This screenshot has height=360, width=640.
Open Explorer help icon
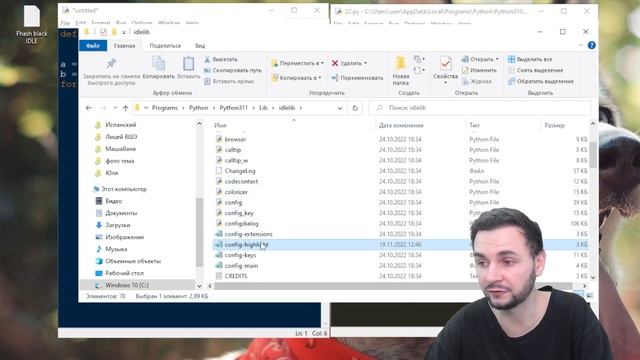(591, 45)
